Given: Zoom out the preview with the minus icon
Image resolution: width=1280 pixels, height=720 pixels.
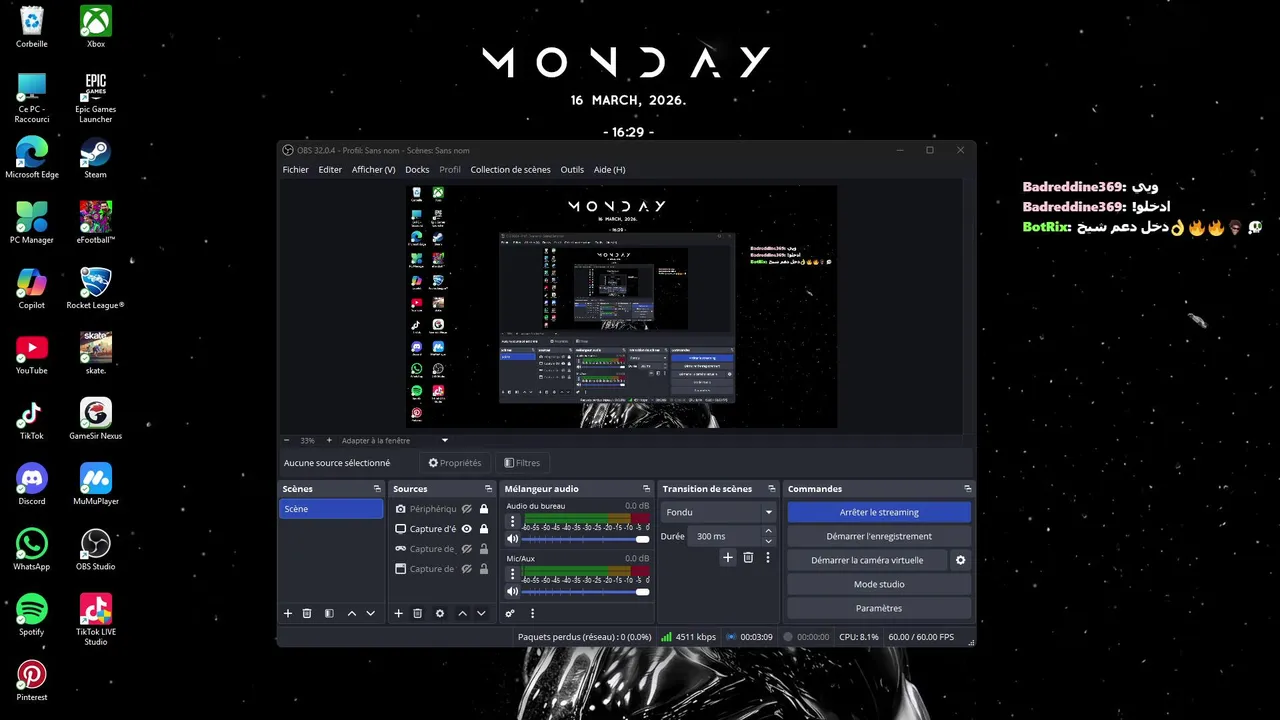Looking at the screenshot, I should point(287,440).
